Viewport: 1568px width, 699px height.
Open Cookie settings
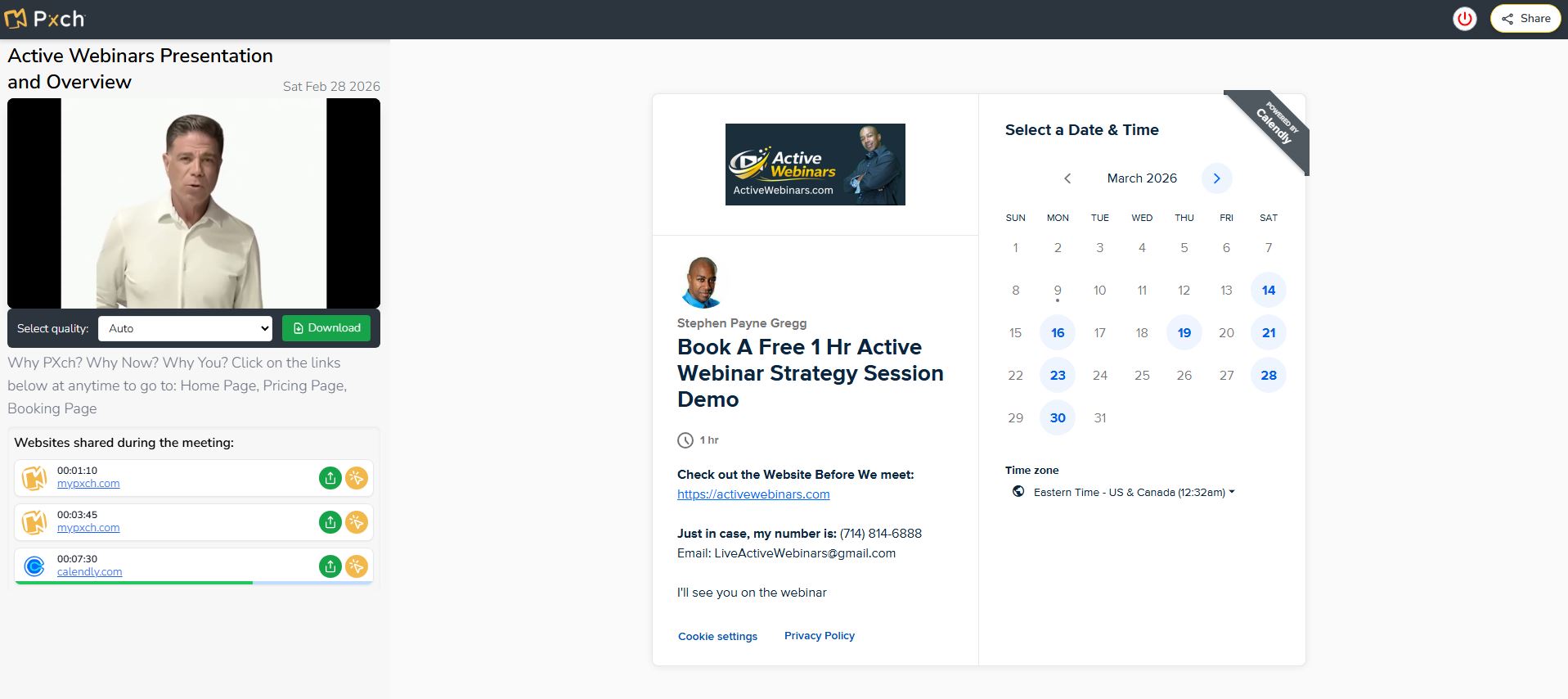717,636
